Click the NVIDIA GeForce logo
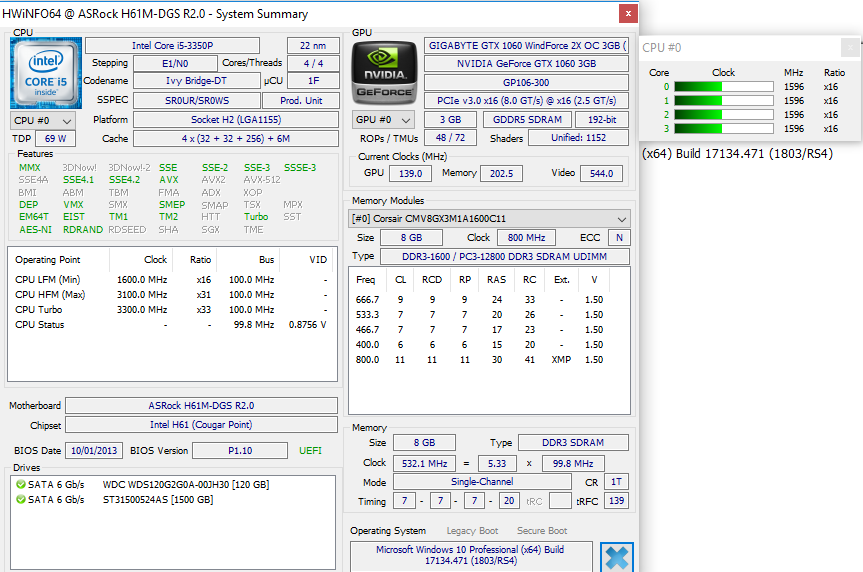 point(384,73)
